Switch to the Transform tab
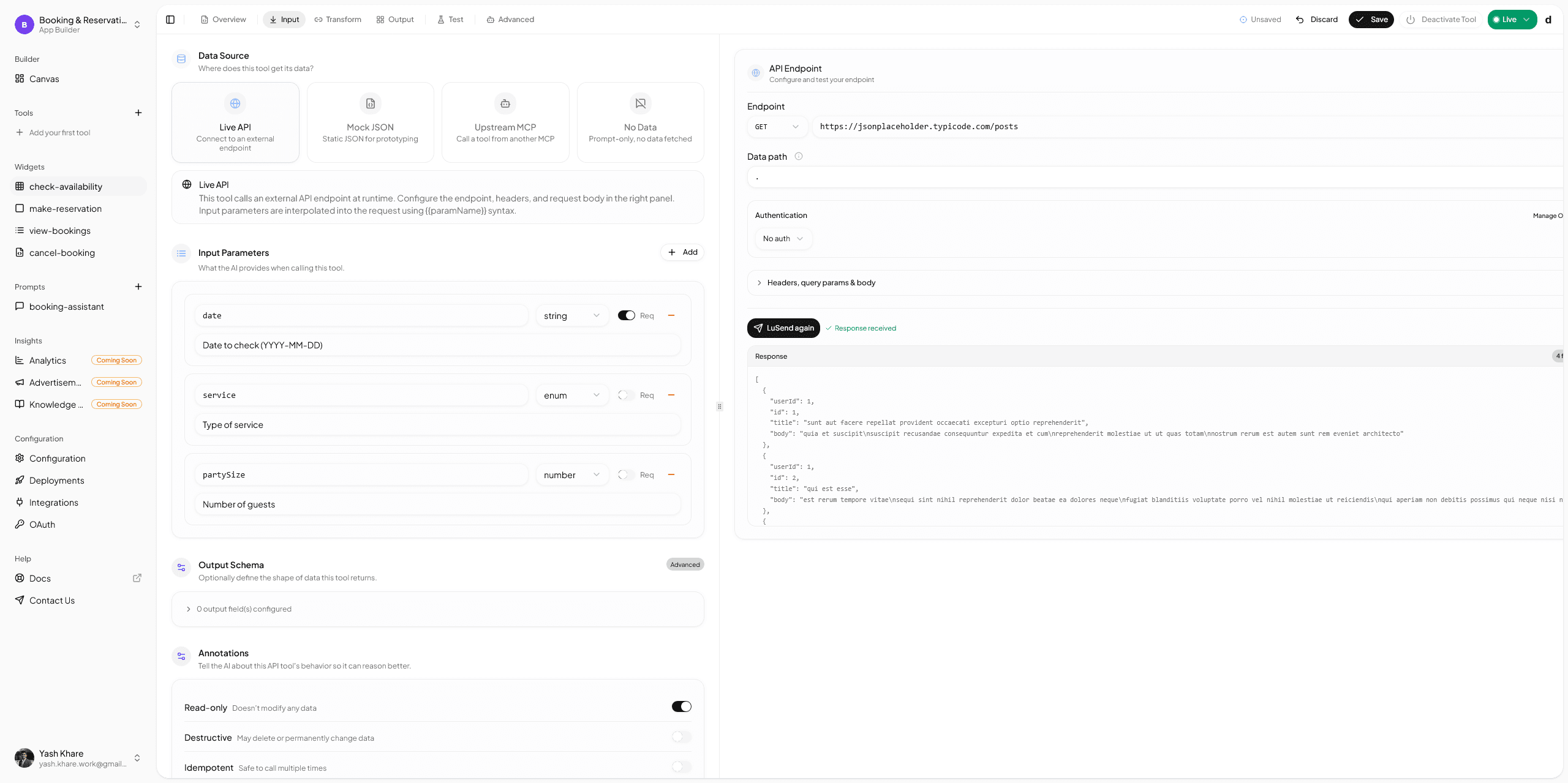The image size is (1568, 783). (337, 19)
